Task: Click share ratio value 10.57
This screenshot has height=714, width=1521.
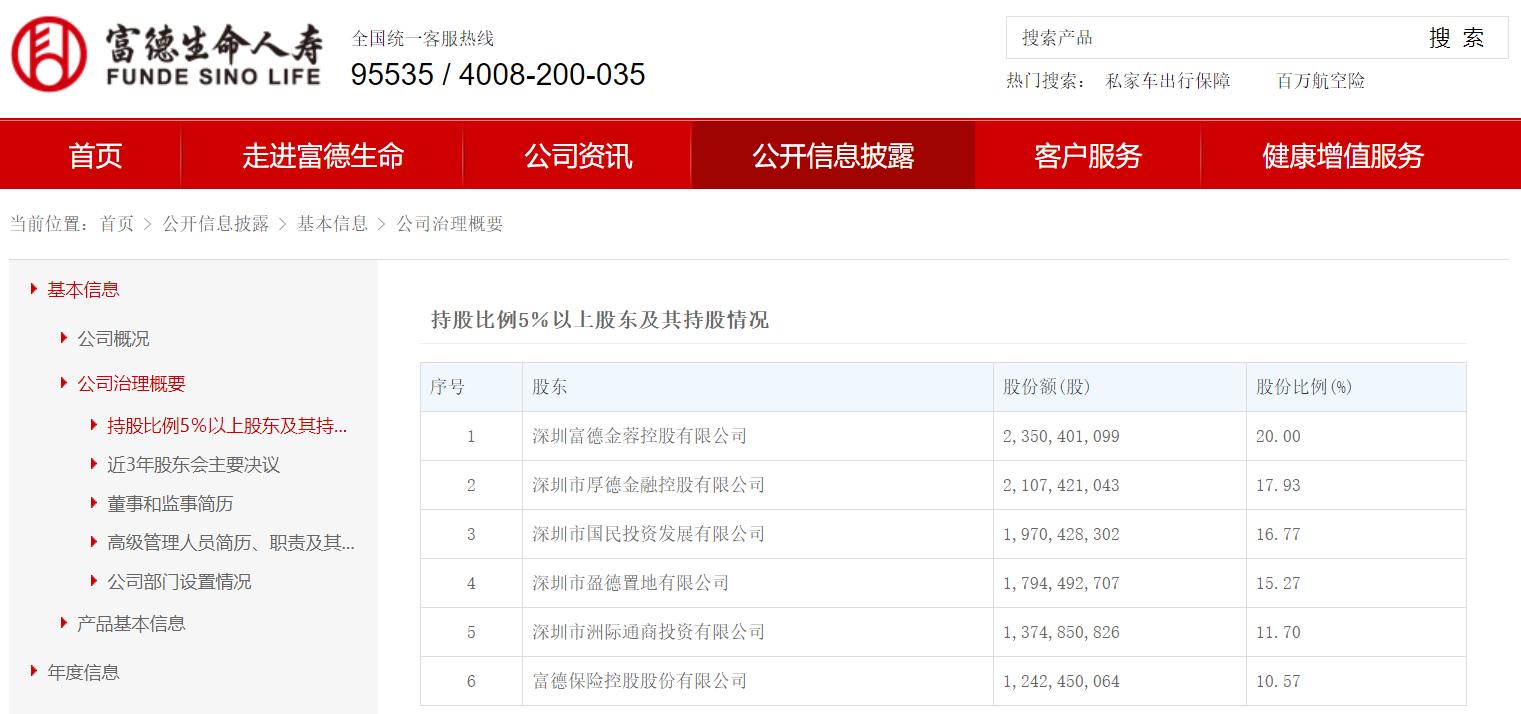Action: click(x=1278, y=681)
